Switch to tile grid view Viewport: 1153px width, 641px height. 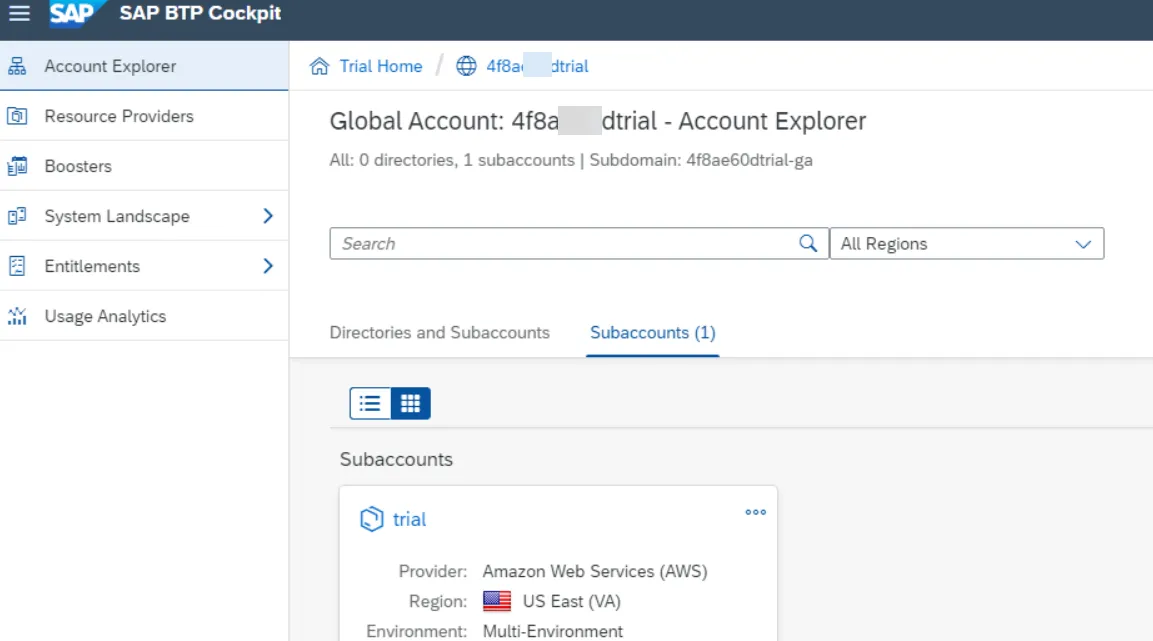(410, 404)
